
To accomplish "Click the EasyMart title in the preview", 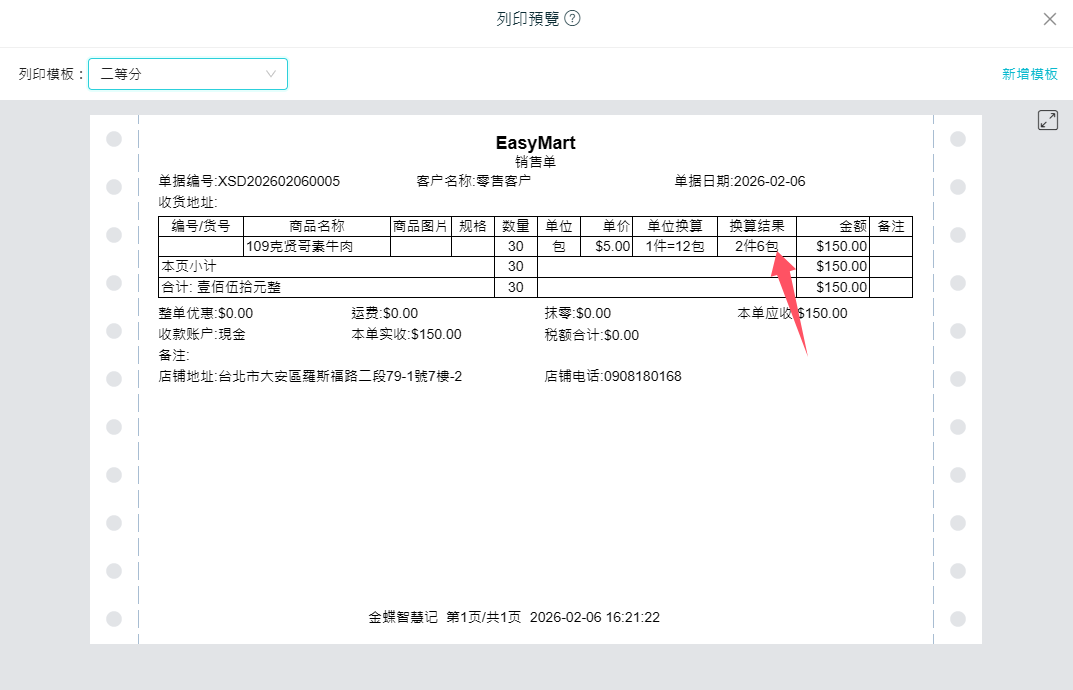I will coord(535,143).
